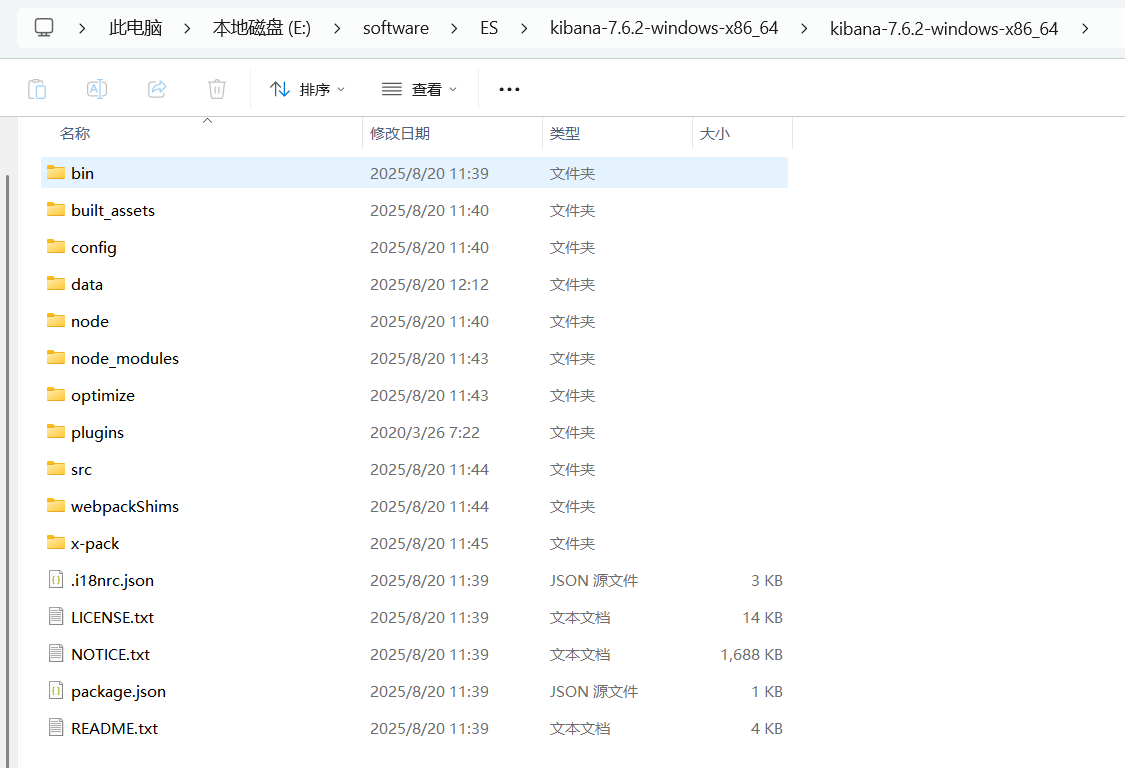The width and height of the screenshot is (1125, 768).
Task: Click the 2020/3/26 7:22 date of plugins
Action: click(x=425, y=432)
